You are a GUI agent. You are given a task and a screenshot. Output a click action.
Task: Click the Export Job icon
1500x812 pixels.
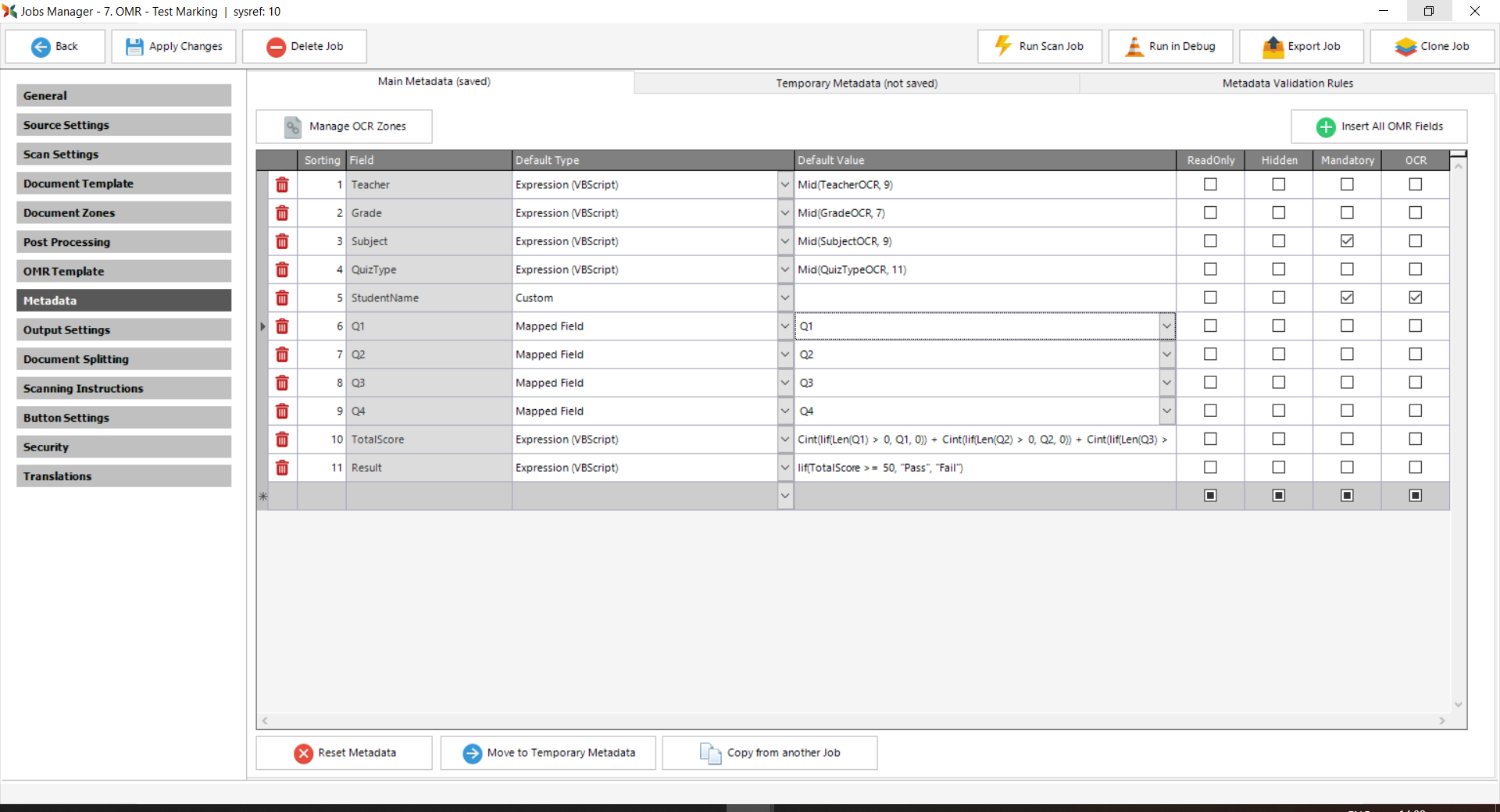pyautogui.click(x=1273, y=47)
